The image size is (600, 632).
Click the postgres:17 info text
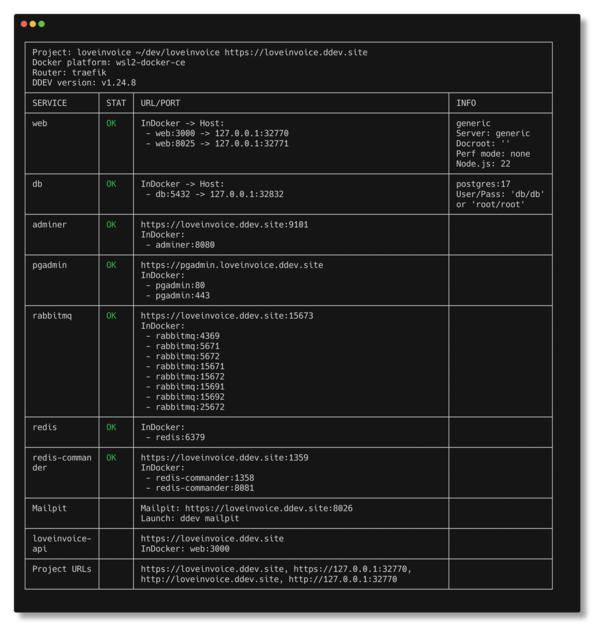[483, 184]
